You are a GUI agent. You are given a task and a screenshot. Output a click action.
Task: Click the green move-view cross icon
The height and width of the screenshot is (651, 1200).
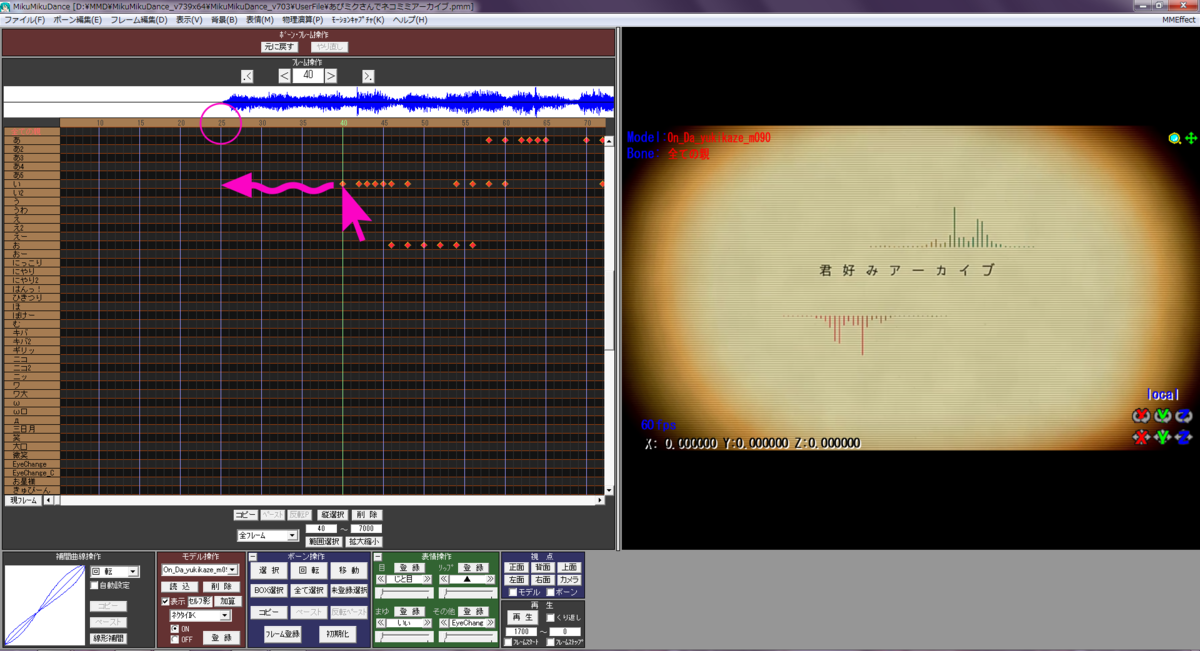[1190, 138]
